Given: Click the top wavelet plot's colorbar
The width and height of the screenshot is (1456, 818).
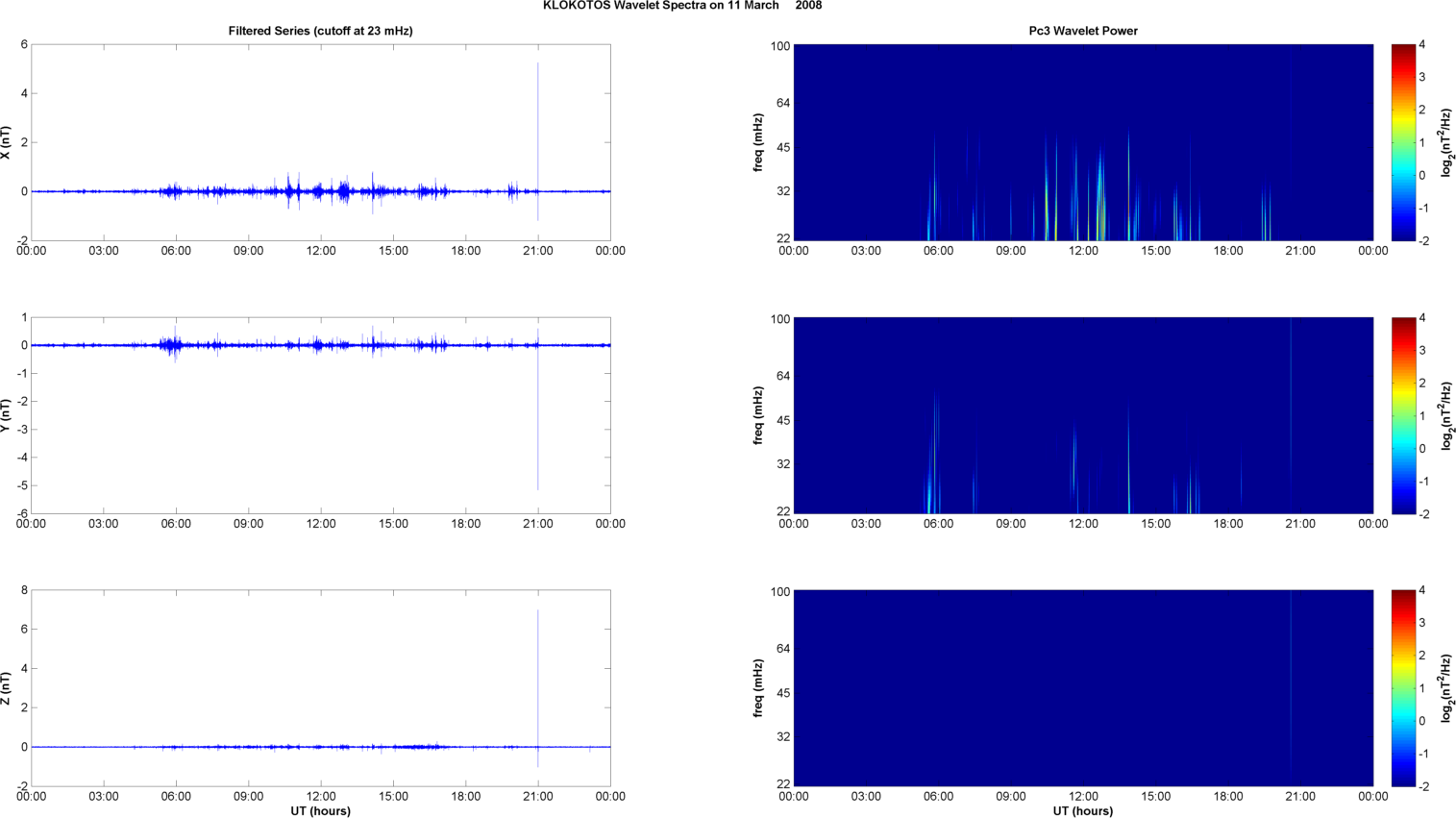Looking at the screenshot, I should coord(1403,142).
